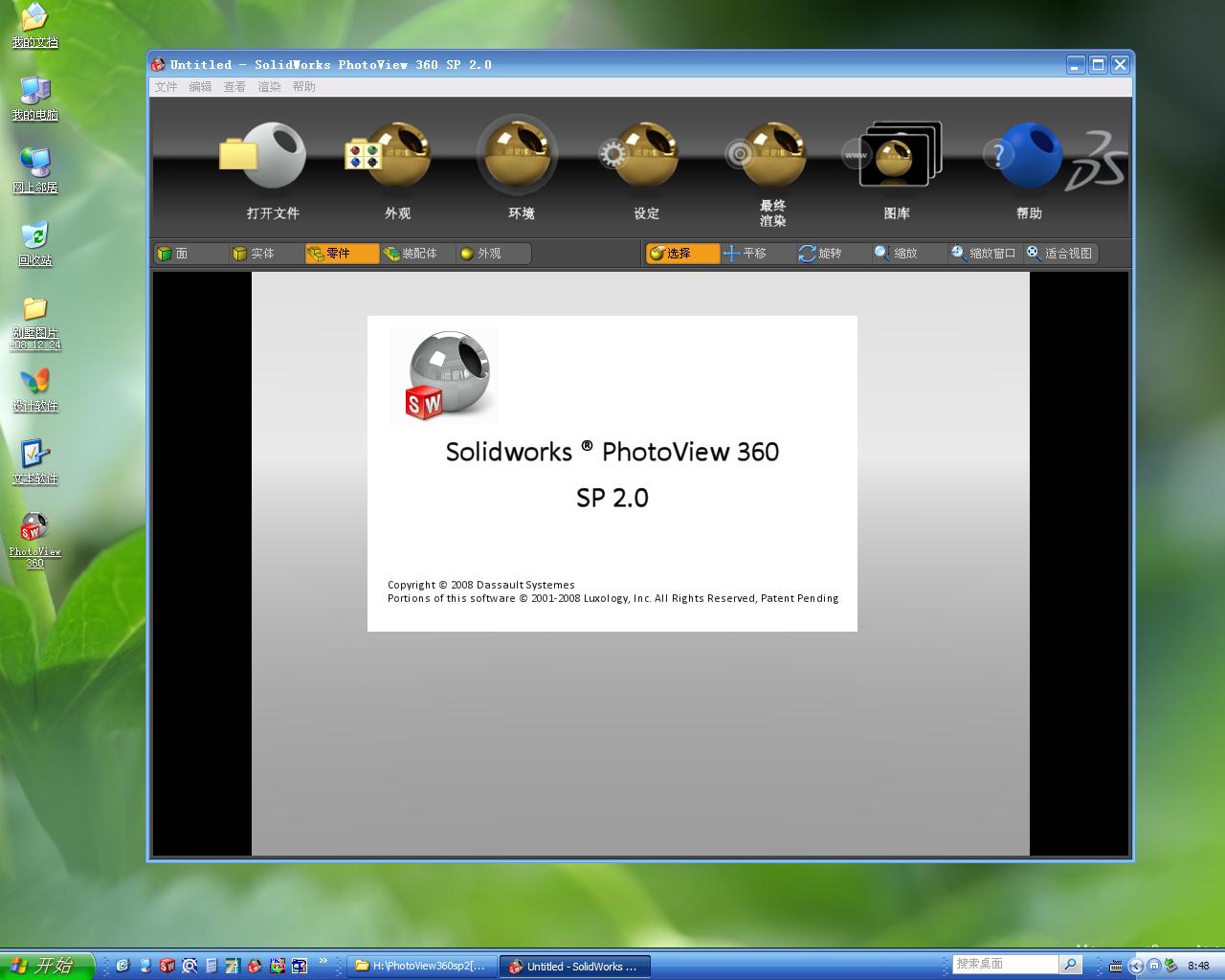The width and height of the screenshot is (1225, 980).
Task: Click the 别墅图片 folder desktop icon
Action: coord(35,323)
